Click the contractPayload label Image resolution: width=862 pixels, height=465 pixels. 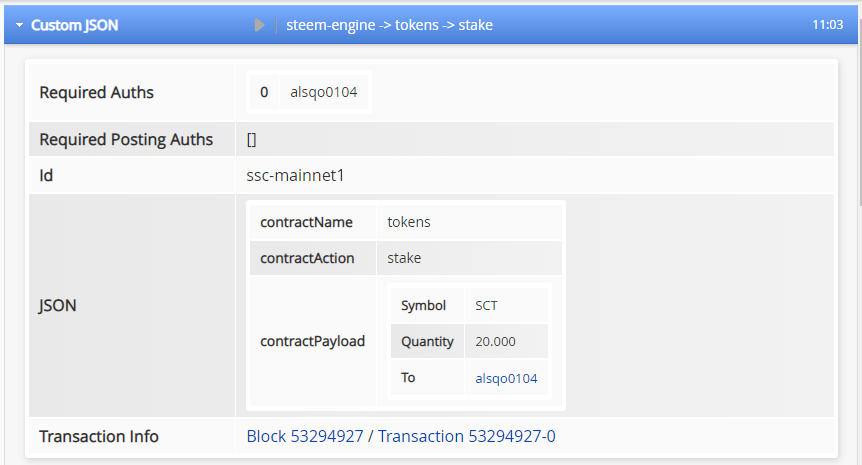(312, 341)
